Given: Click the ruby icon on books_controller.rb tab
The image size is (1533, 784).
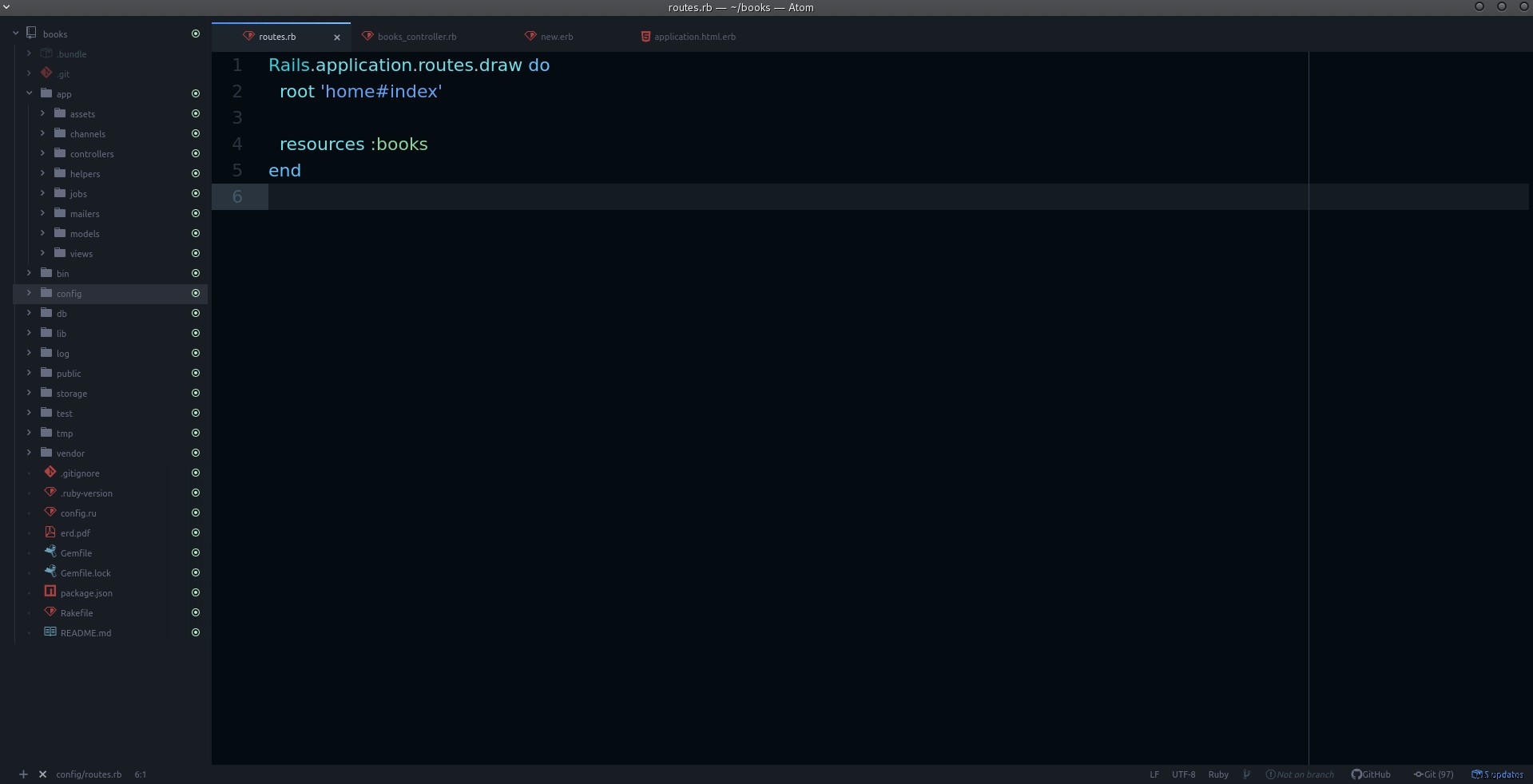Looking at the screenshot, I should coord(367,37).
